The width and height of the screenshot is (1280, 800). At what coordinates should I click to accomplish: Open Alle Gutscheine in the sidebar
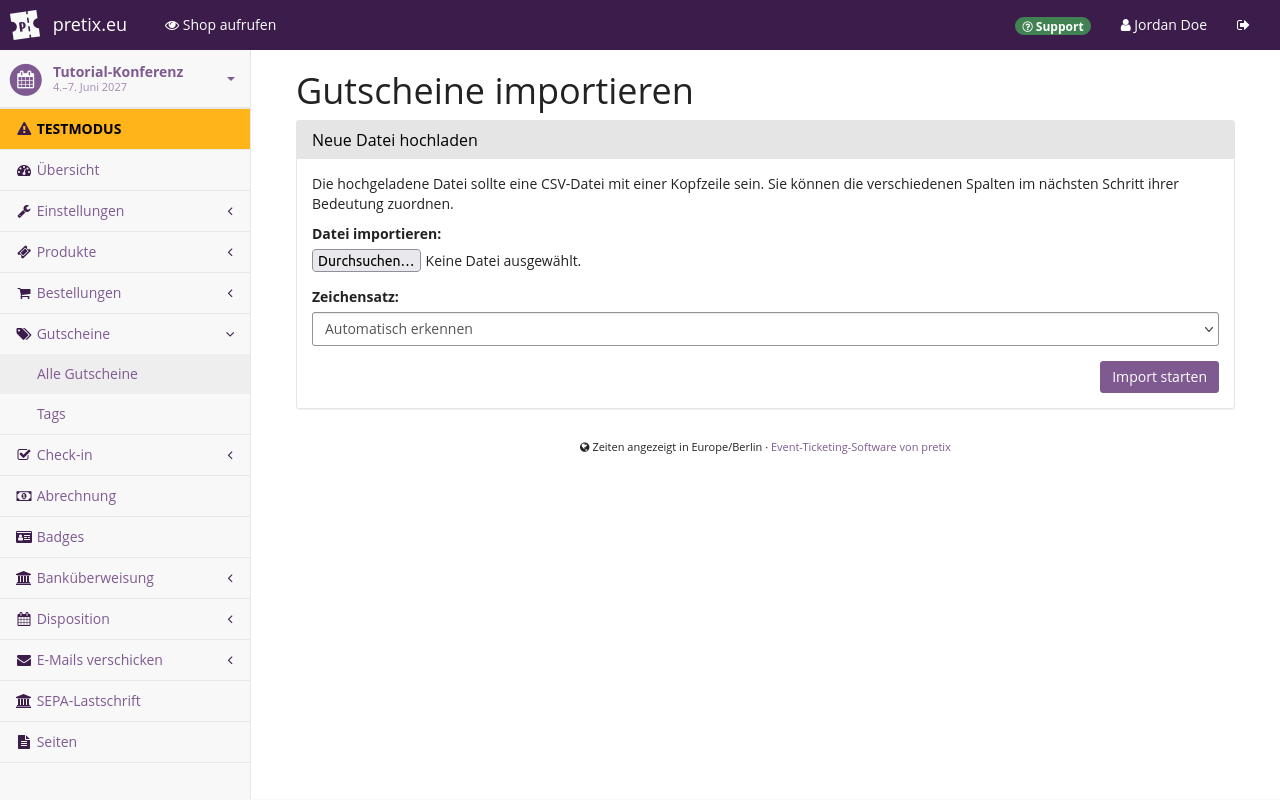tap(125, 374)
